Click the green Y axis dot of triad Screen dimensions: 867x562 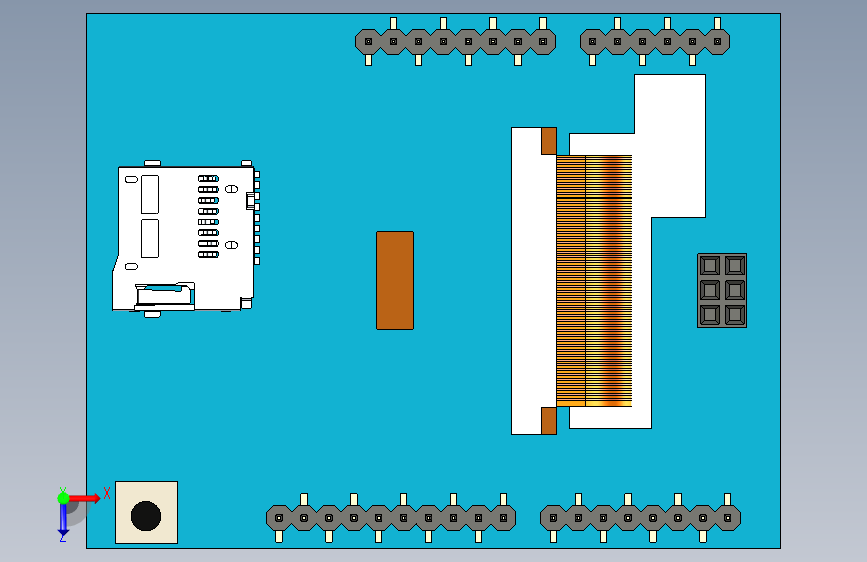[x=63, y=498]
